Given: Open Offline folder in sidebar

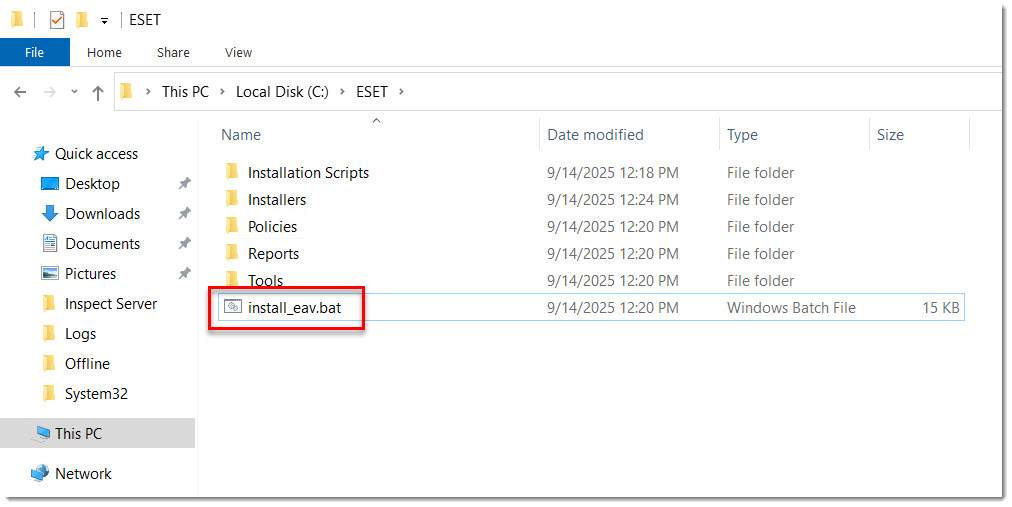Looking at the screenshot, I should [x=87, y=364].
